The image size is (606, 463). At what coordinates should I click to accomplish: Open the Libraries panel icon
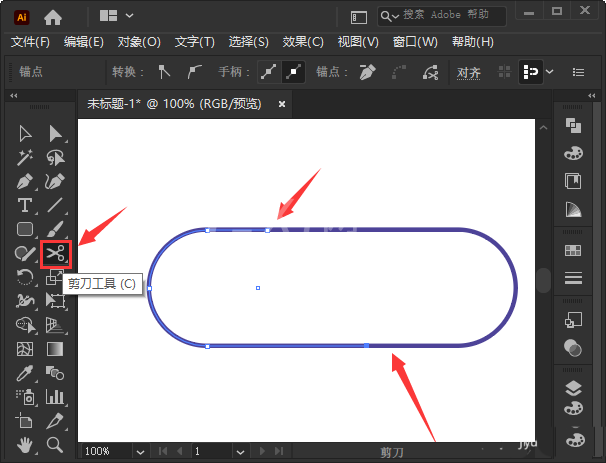coord(573,181)
